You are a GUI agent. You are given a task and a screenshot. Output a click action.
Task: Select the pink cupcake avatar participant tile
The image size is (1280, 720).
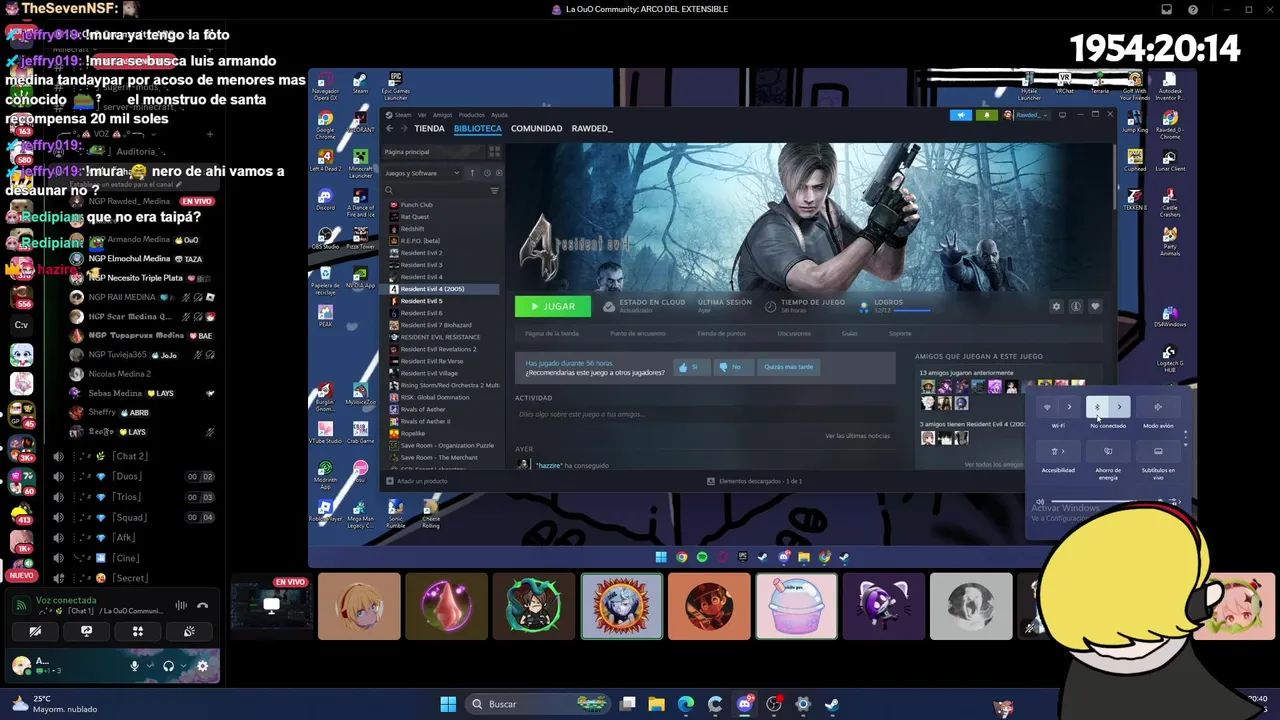[797, 606]
